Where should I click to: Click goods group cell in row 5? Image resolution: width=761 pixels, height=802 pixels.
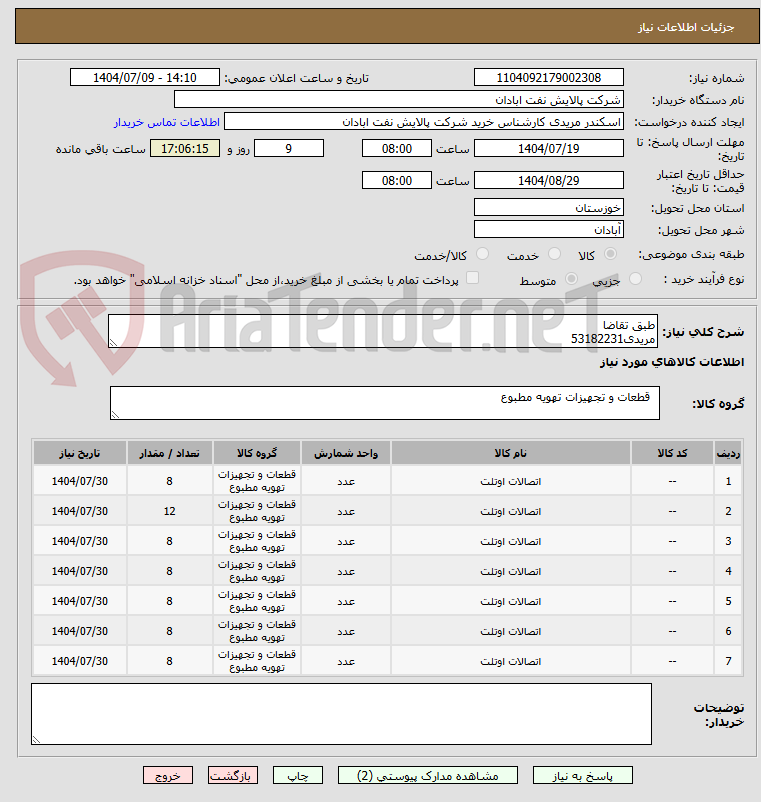click(257, 601)
